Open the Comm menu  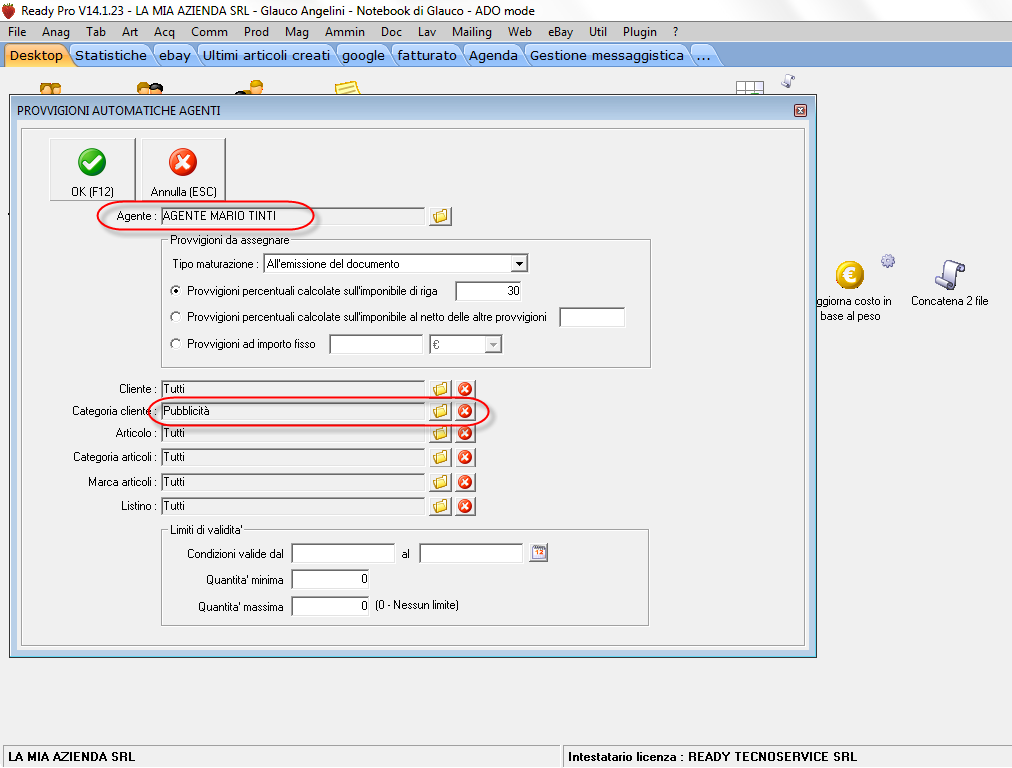[x=209, y=32]
